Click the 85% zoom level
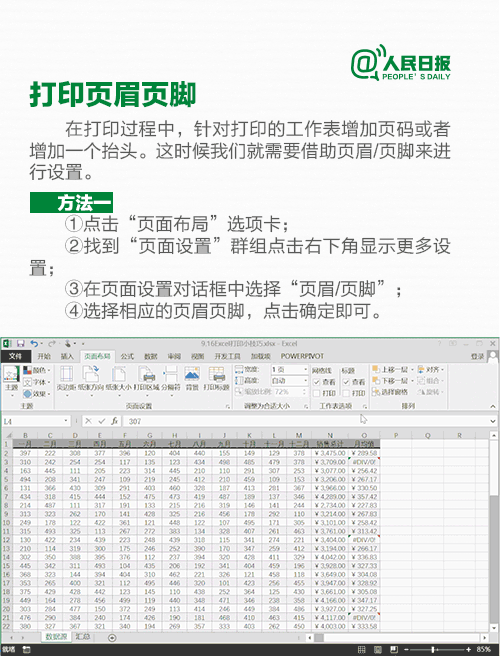Screen dimensions: 500x656 click(x=483, y=650)
